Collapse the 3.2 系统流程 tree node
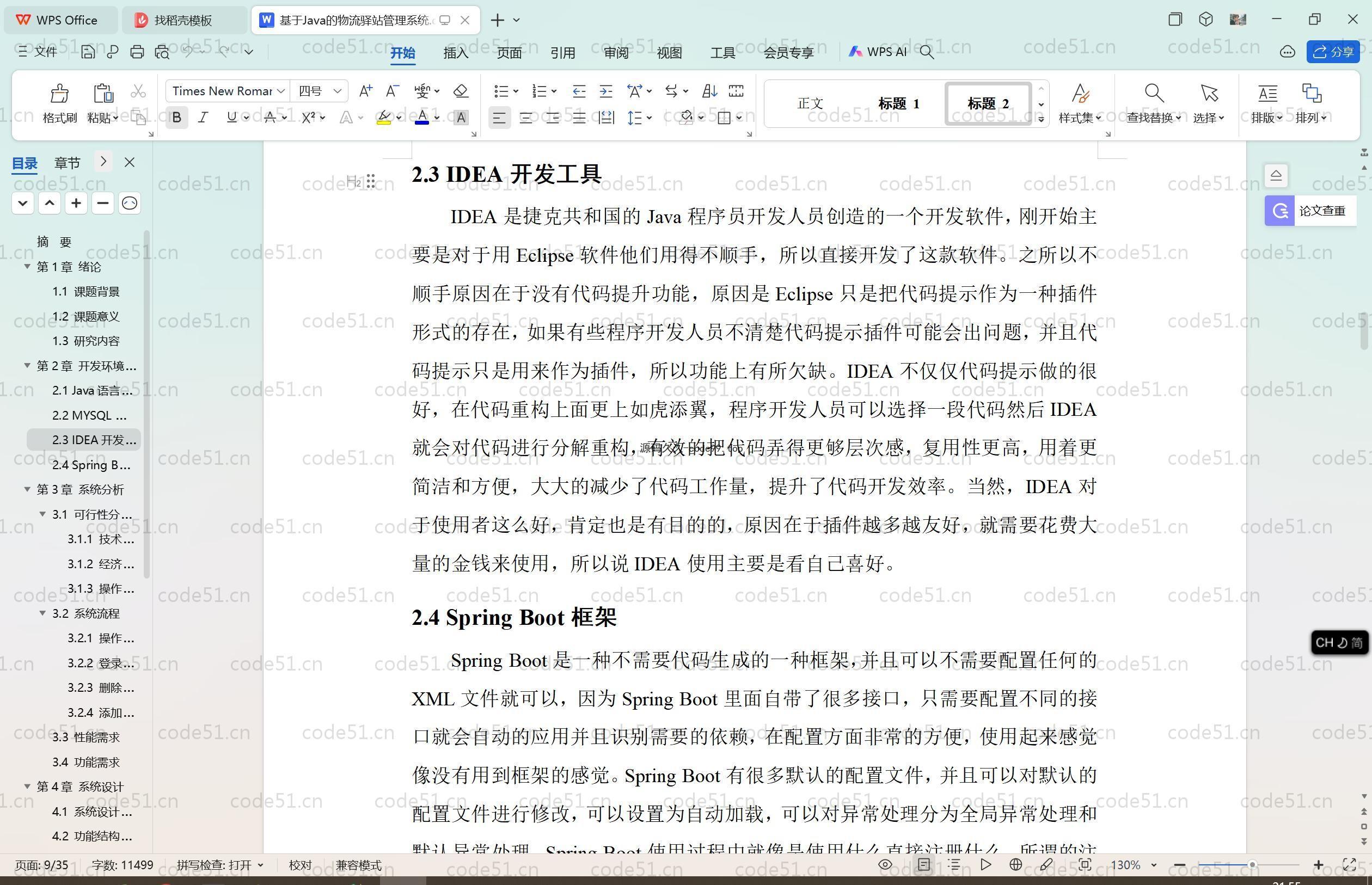 [42, 613]
